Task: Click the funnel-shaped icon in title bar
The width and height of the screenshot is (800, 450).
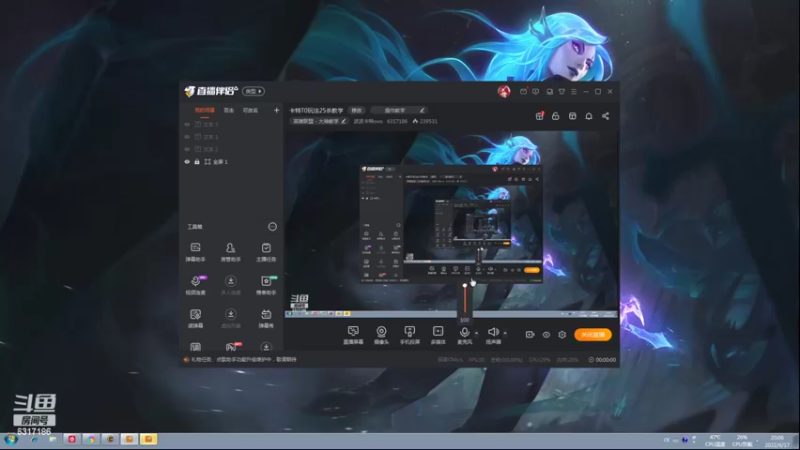Action: 562,91
